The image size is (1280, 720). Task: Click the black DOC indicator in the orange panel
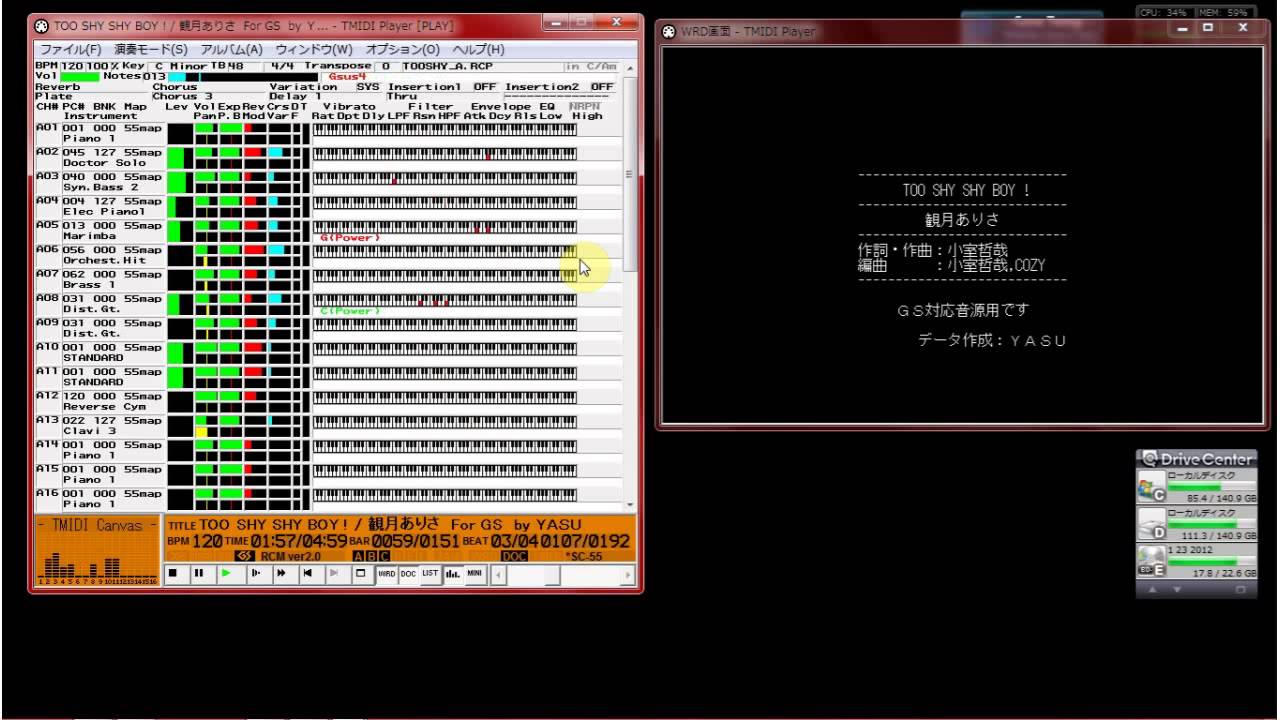(514, 556)
